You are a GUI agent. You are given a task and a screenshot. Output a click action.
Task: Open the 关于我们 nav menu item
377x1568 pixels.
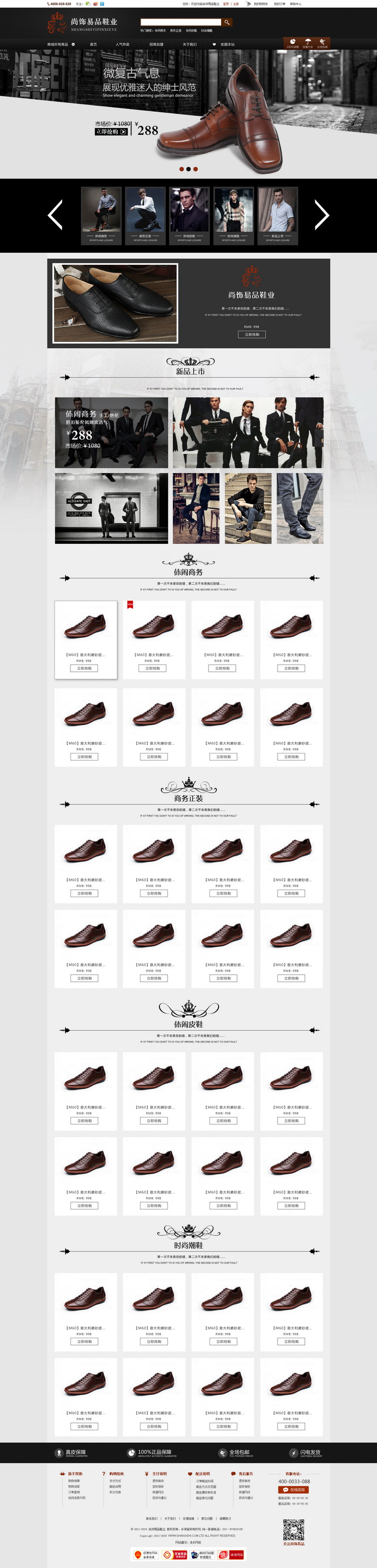click(x=189, y=45)
